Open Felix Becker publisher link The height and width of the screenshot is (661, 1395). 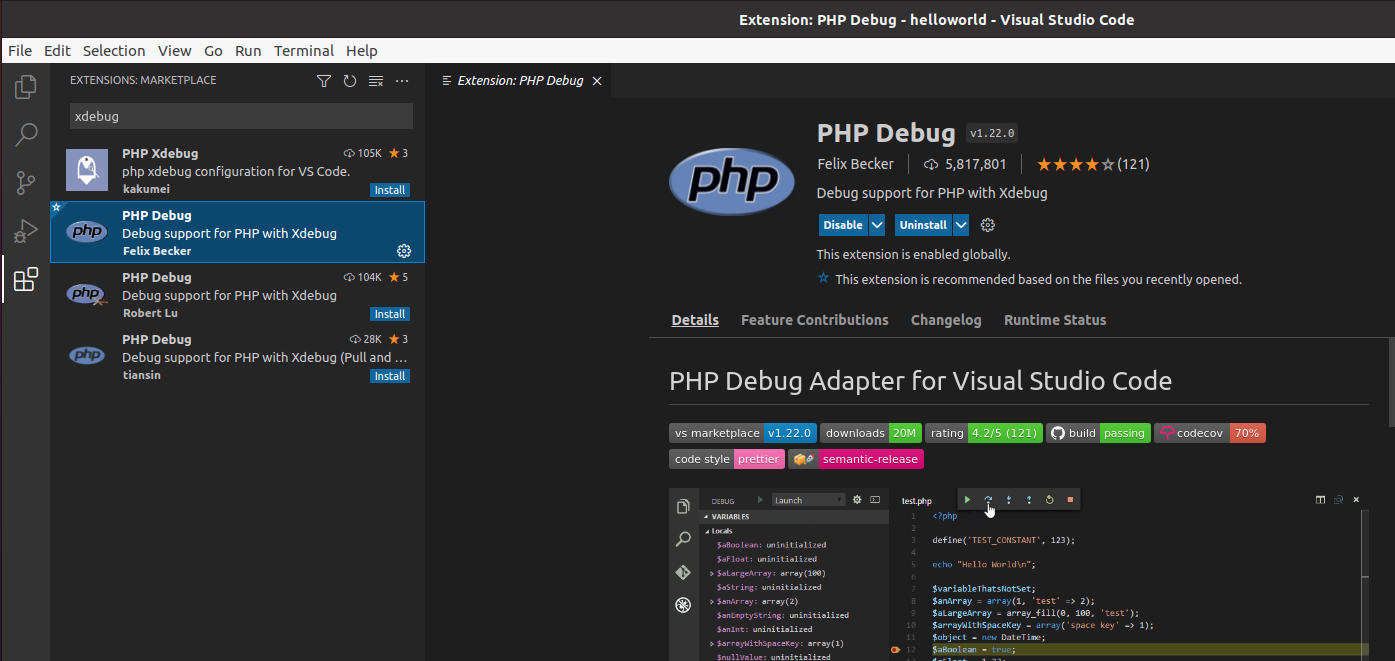point(856,164)
